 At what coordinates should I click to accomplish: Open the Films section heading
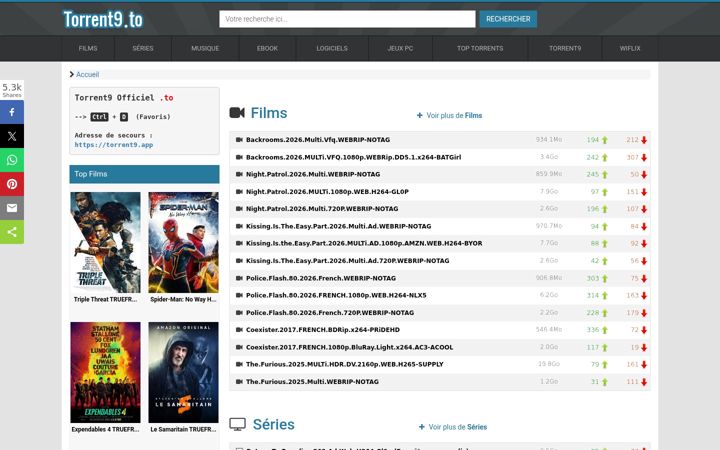click(269, 113)
